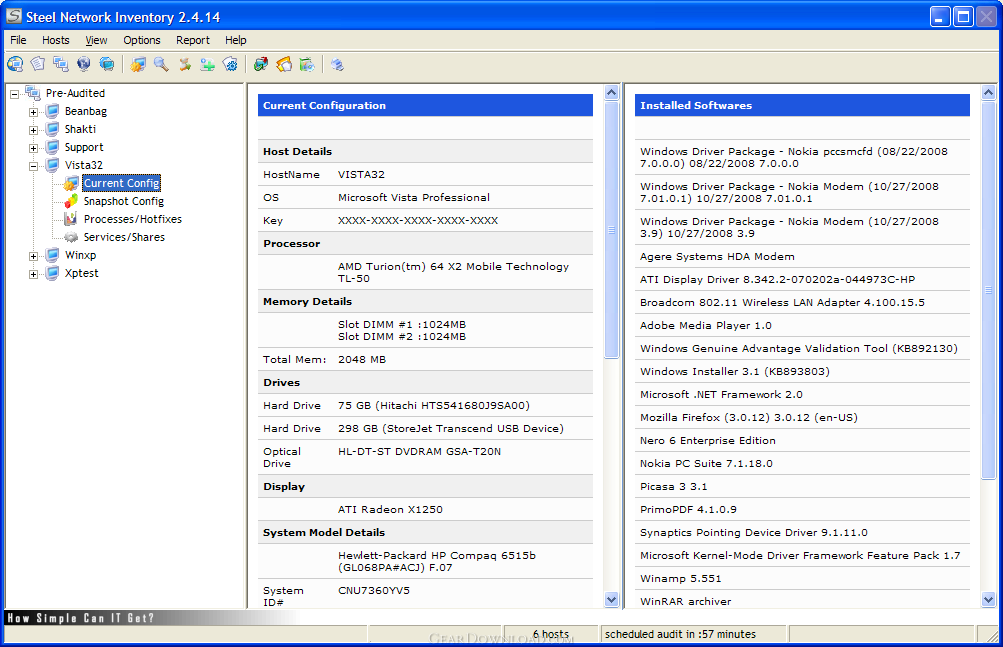Click the Xptest host computer icon
Viewport: 1003px width, 647px height.
(52, 273)
